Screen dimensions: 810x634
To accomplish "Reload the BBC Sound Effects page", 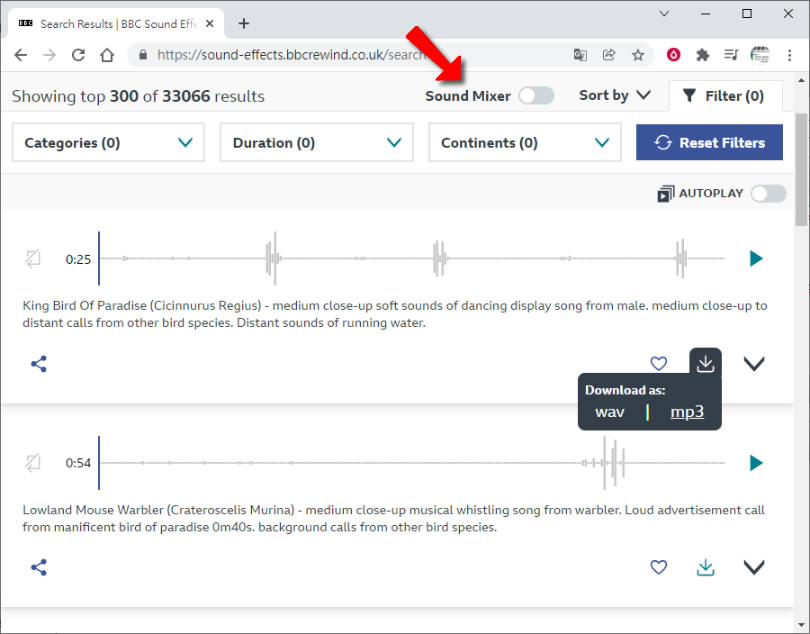I will point(78,55).
